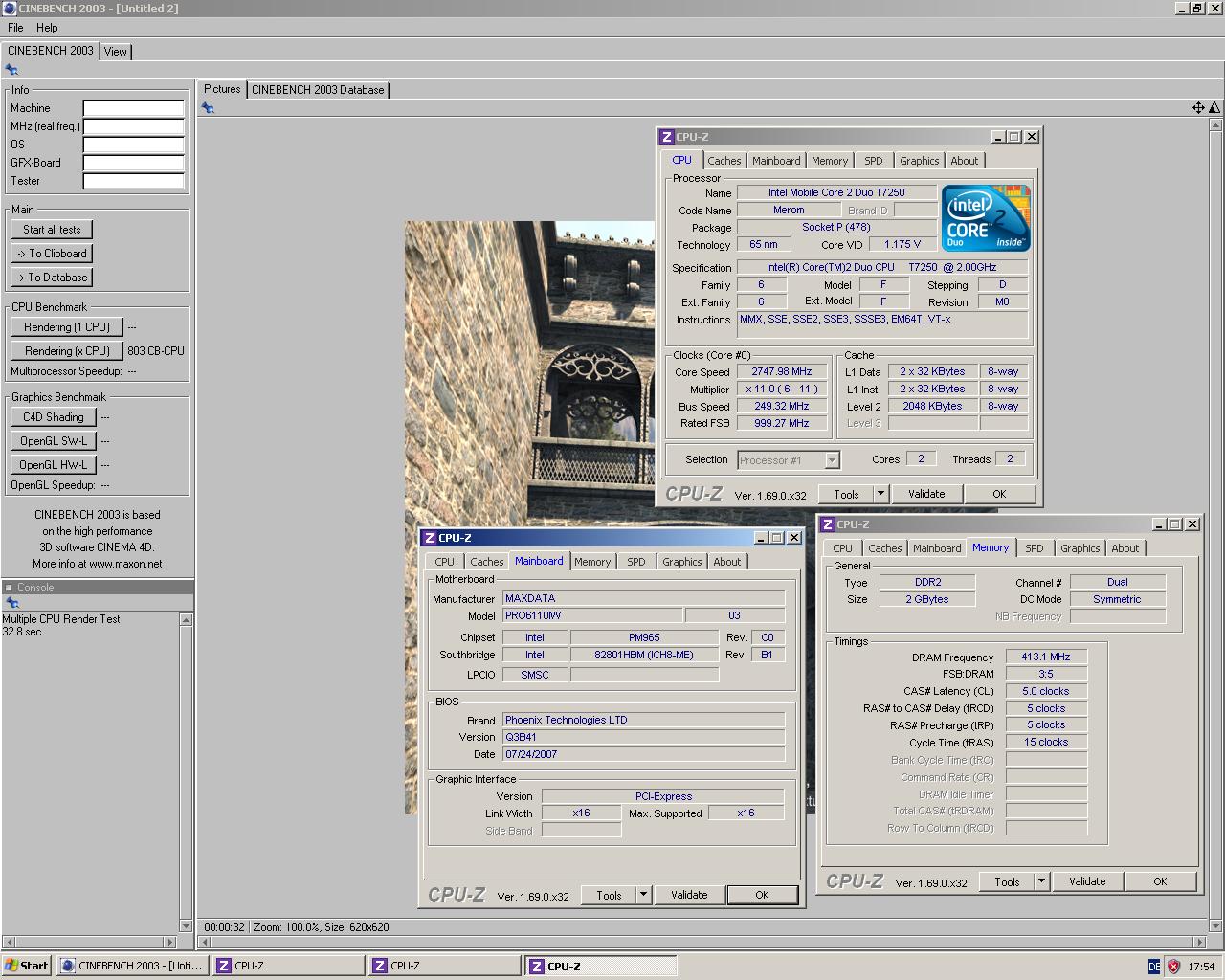1225x980 pixels.
Task: Click the 803 CB-CPU result text
Action: click(x=156, y=351)
